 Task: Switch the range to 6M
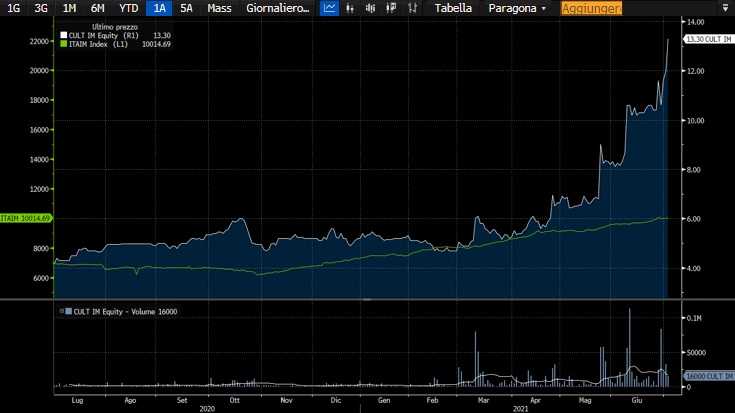97,8
